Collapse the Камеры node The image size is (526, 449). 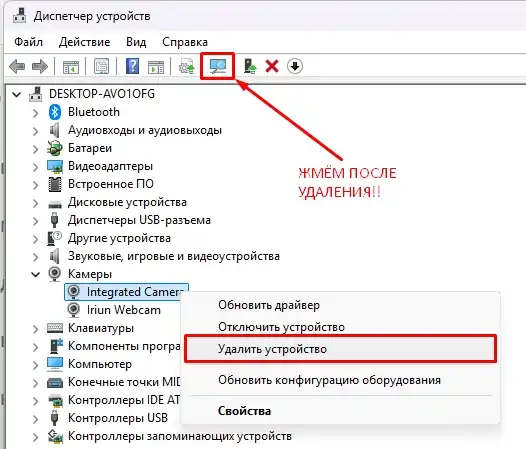[x=35, y=275]
